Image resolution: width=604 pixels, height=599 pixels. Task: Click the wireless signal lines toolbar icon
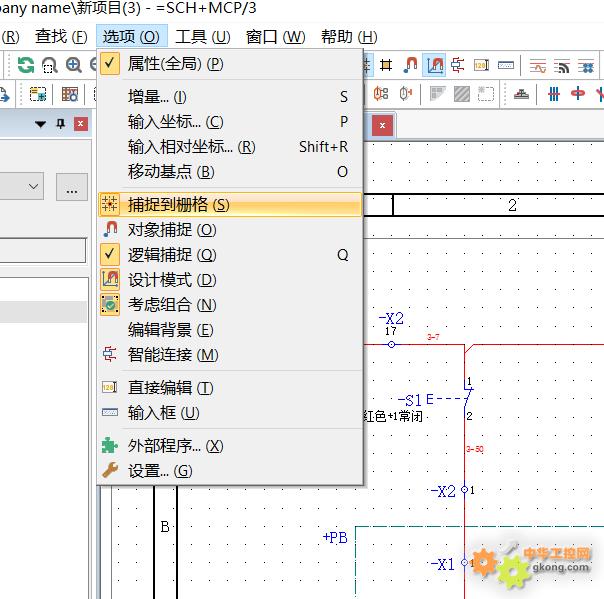coord(562,66)
